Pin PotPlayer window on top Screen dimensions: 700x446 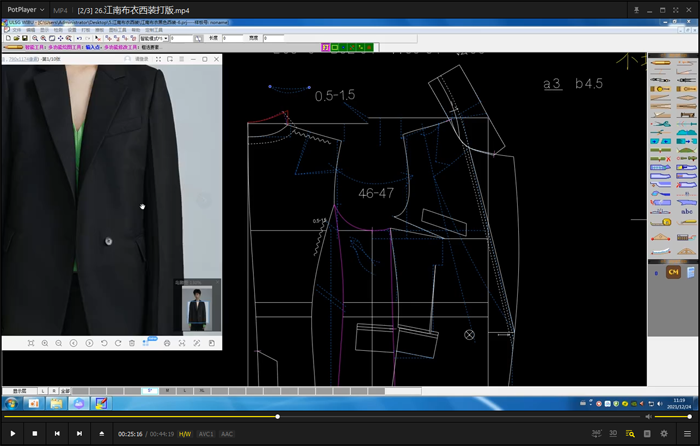point(637,10)
